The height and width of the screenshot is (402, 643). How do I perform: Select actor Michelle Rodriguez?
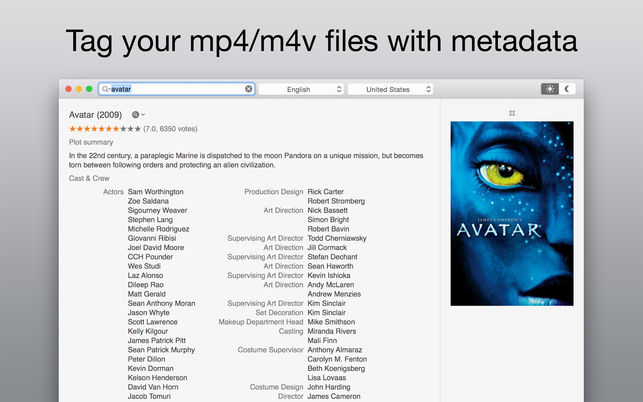(x=158, y=229)
